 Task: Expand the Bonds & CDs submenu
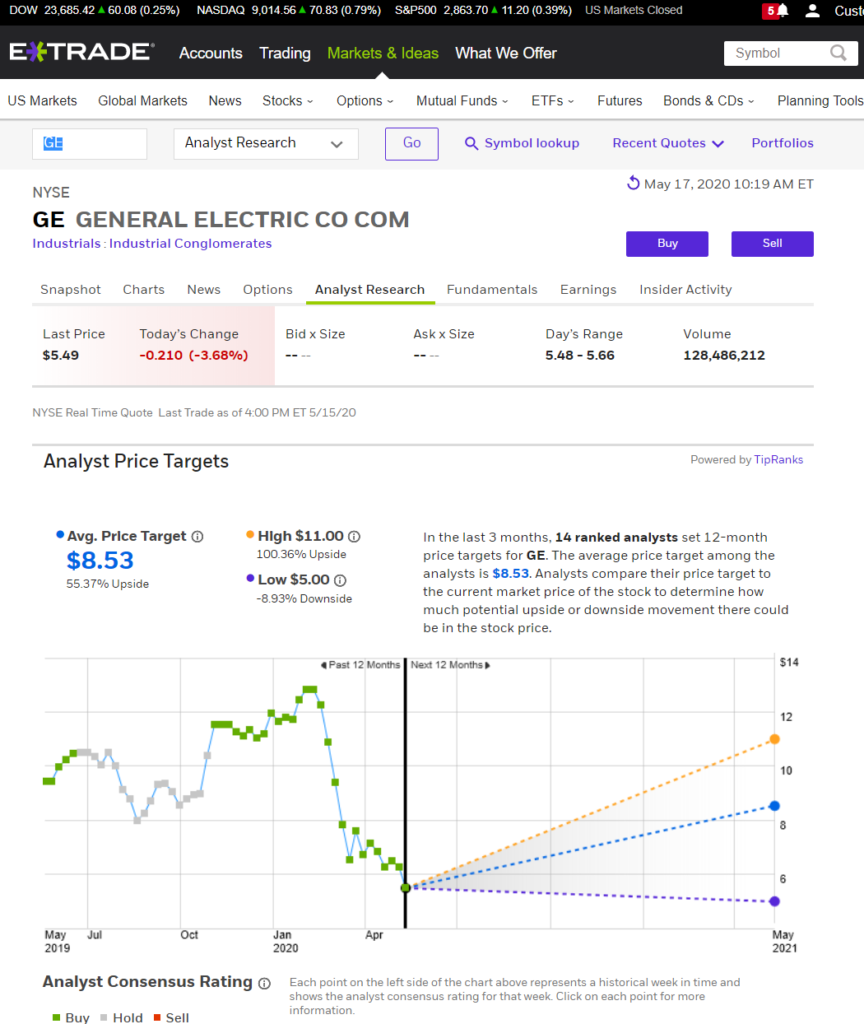709,101
